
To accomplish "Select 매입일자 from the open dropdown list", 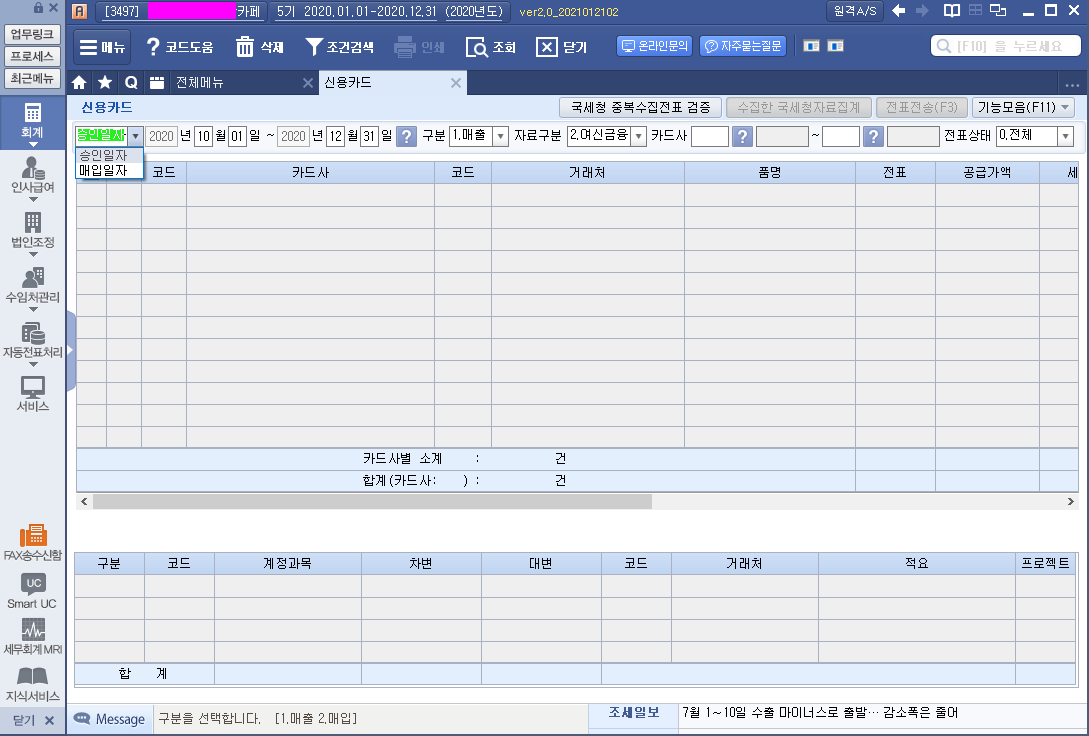I will click(x=103, y=171).
